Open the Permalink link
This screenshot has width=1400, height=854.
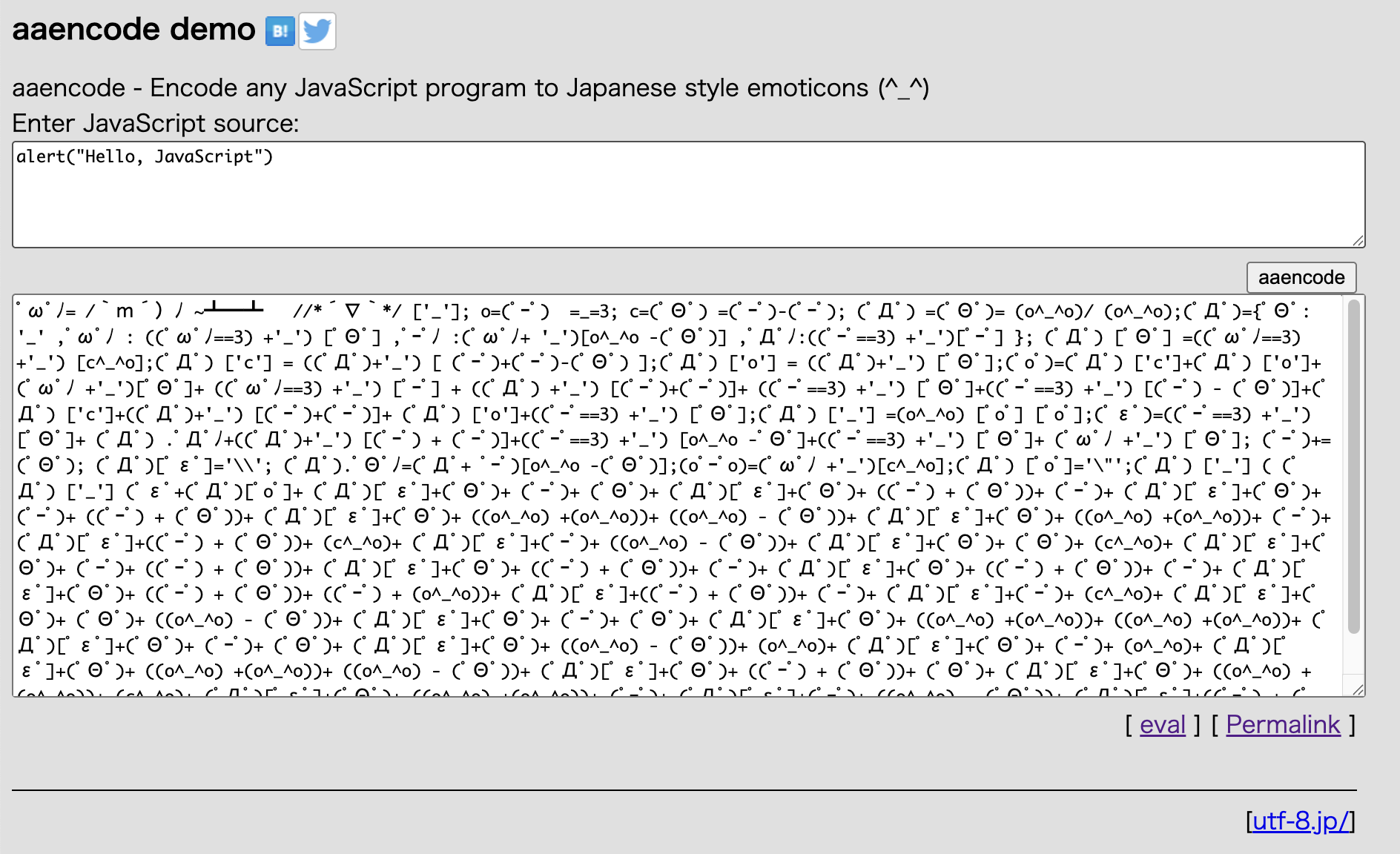click(x=1283, y=724)
